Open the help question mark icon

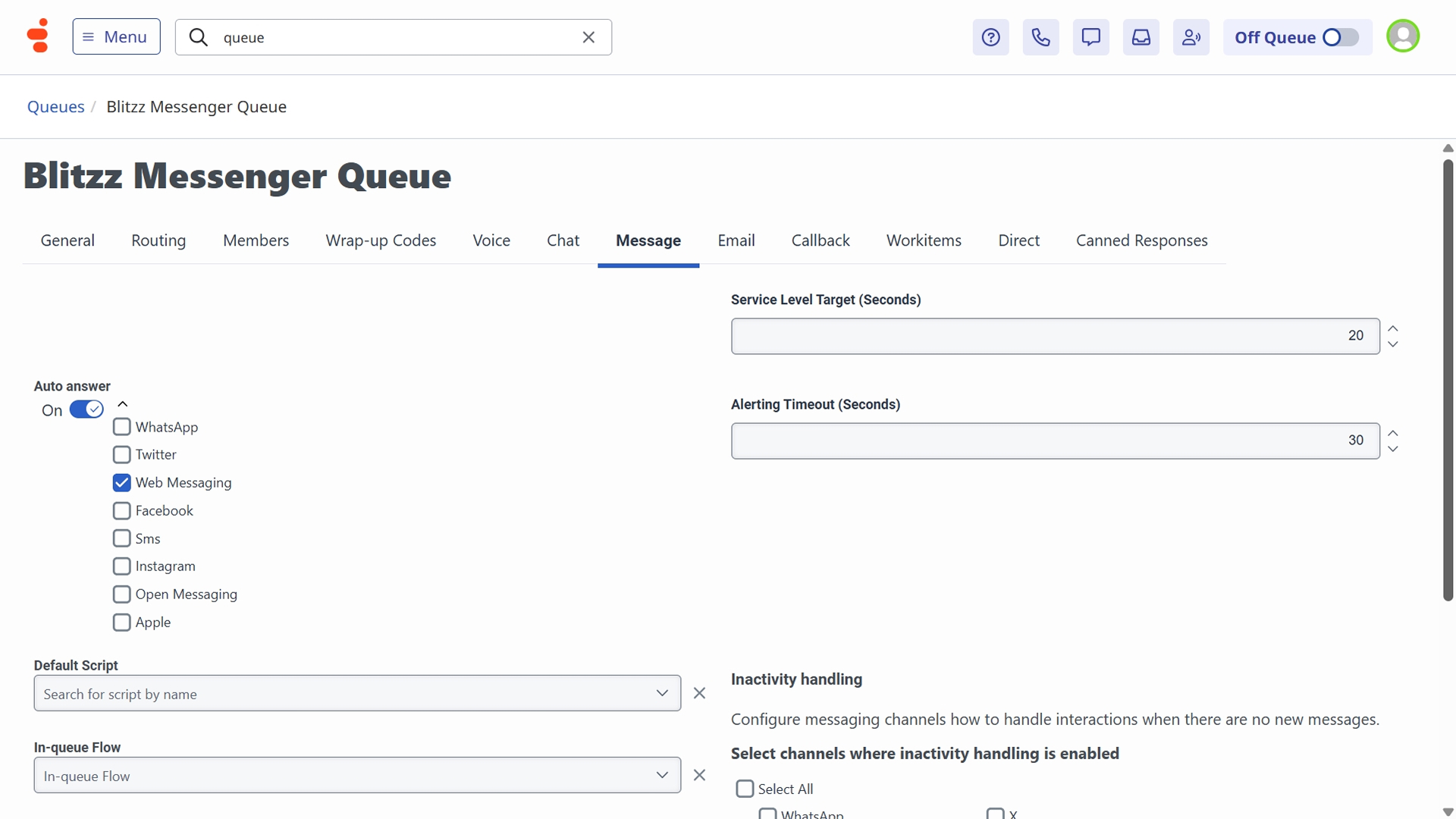[990, 37]
